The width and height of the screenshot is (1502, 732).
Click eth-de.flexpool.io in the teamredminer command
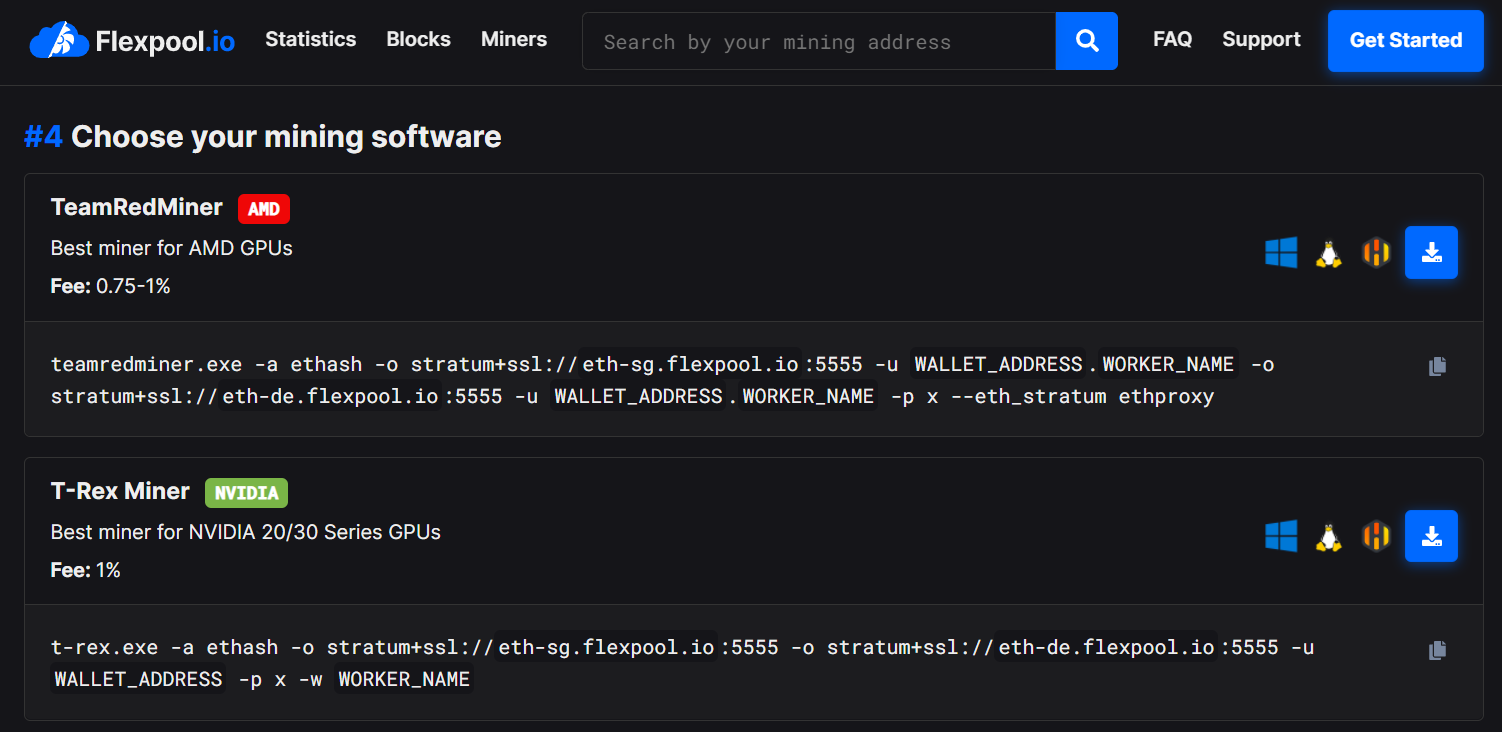pyautogui.click(x=331, y=396)
